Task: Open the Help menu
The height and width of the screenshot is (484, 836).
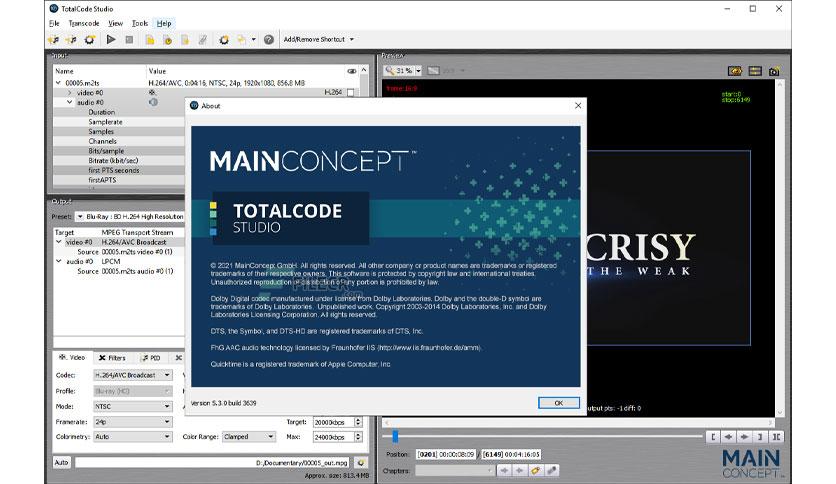Action: [164, 23]
